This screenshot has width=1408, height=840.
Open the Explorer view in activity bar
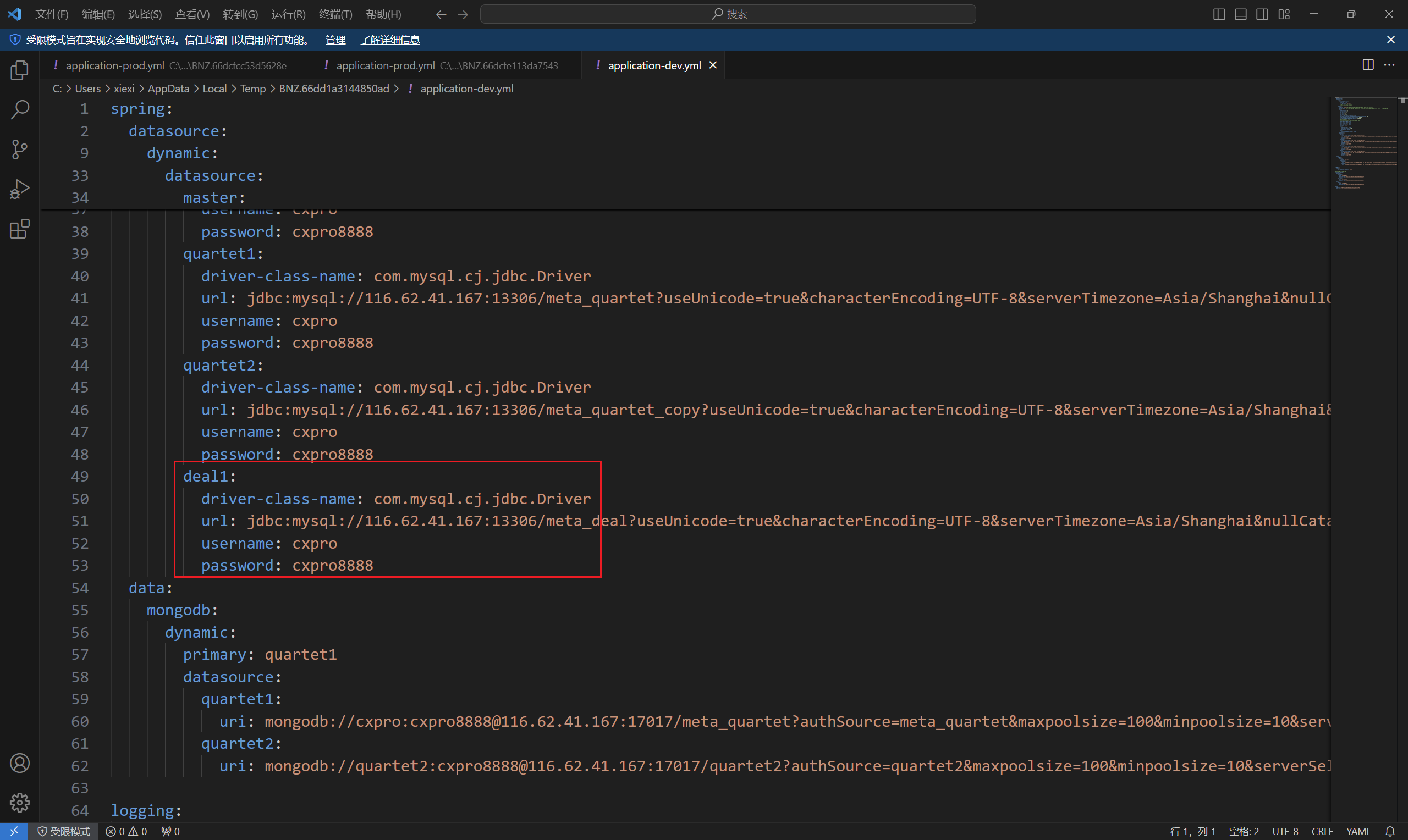tap(20, 70)
